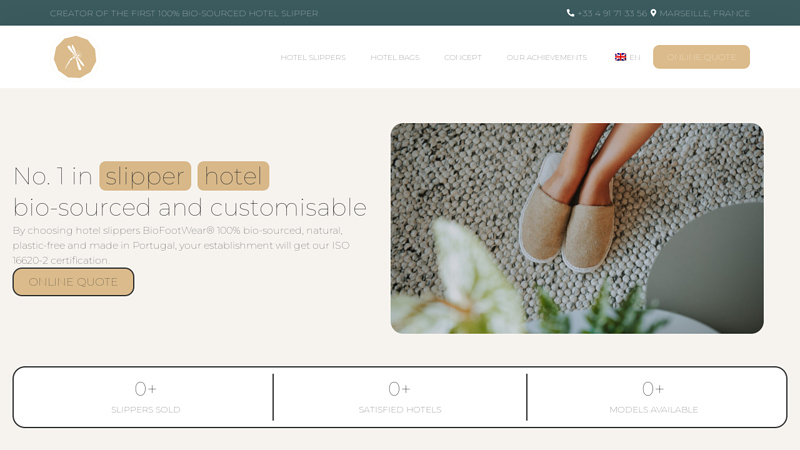Click the Online Quote button under the hero text
The width and height of the screenshot is (800, 450).
pyautogui.click(x=73, y=282)
